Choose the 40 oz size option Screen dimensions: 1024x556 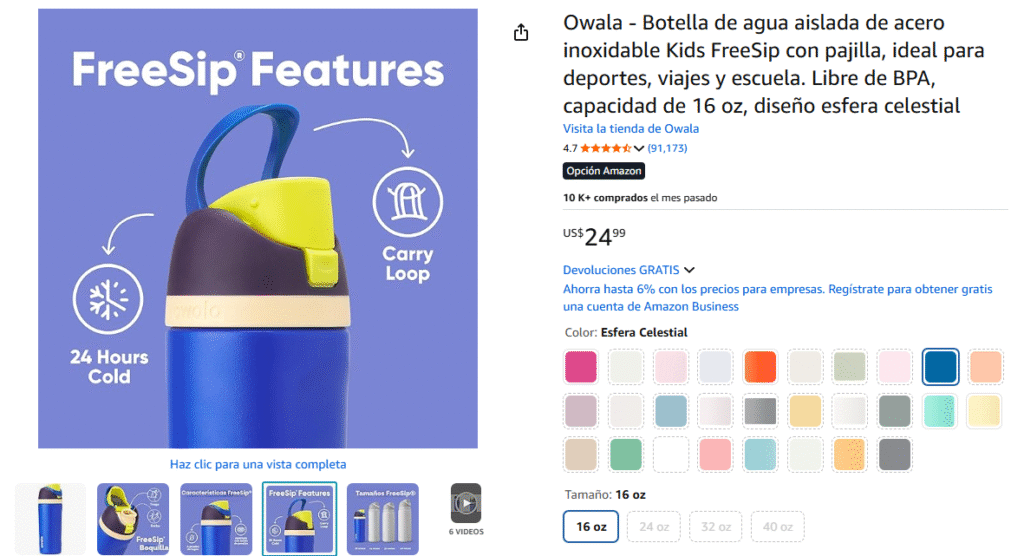(x=777, y=526)
